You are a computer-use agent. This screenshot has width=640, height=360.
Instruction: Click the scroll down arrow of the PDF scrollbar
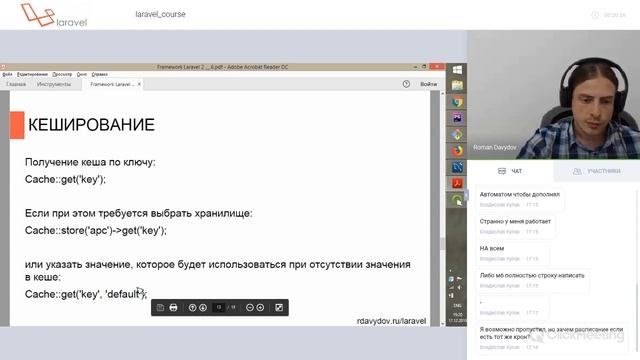pyautogui.click(x=442, y=323)
